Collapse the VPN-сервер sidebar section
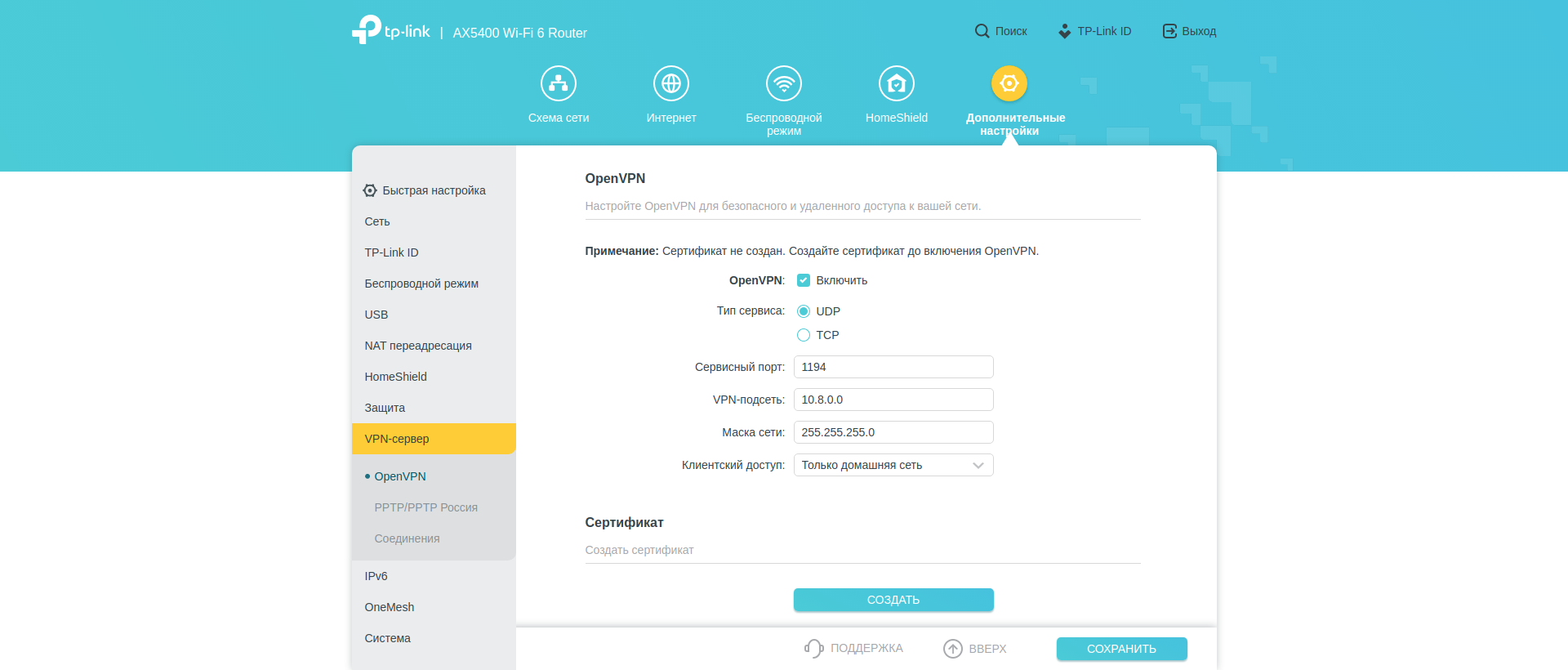This screenshot has height=670, width=1568. pyautogui.click(x=434, y=439)
